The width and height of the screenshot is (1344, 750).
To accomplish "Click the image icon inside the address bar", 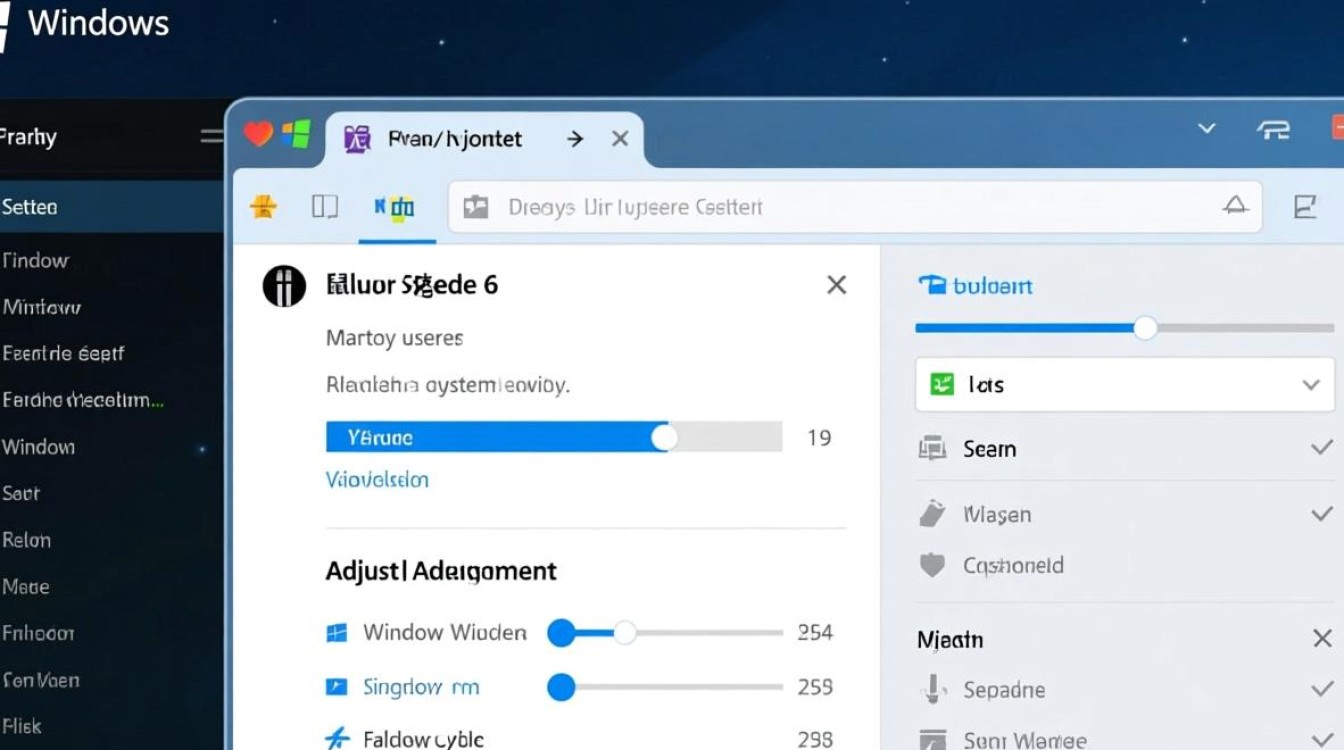I will tap(474, 206).
